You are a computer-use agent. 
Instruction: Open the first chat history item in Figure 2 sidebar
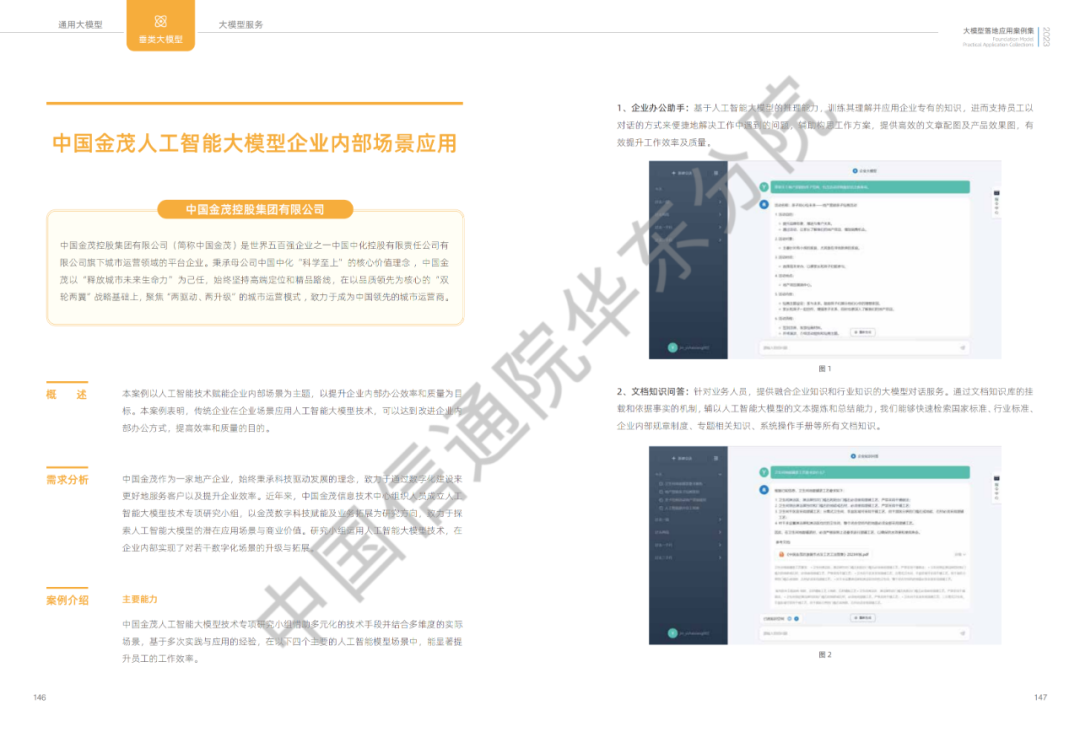681,483
